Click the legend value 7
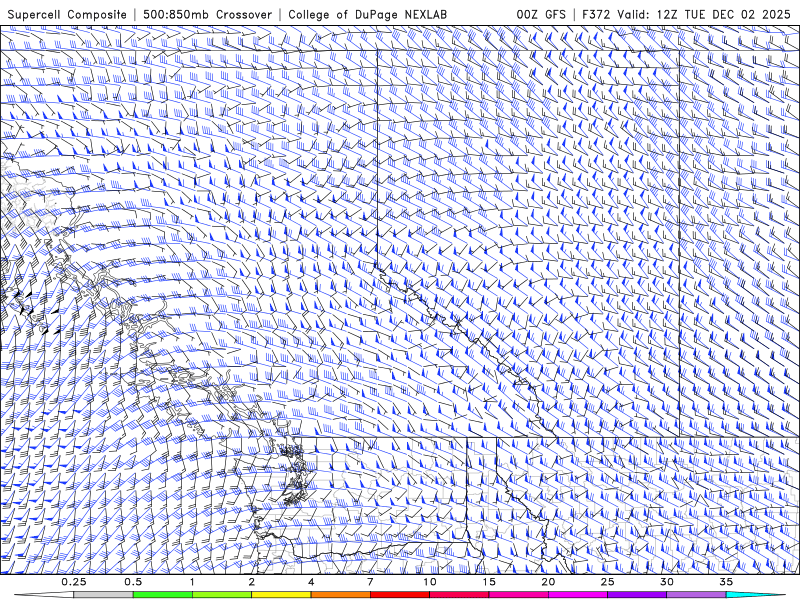 coord(370,582)
